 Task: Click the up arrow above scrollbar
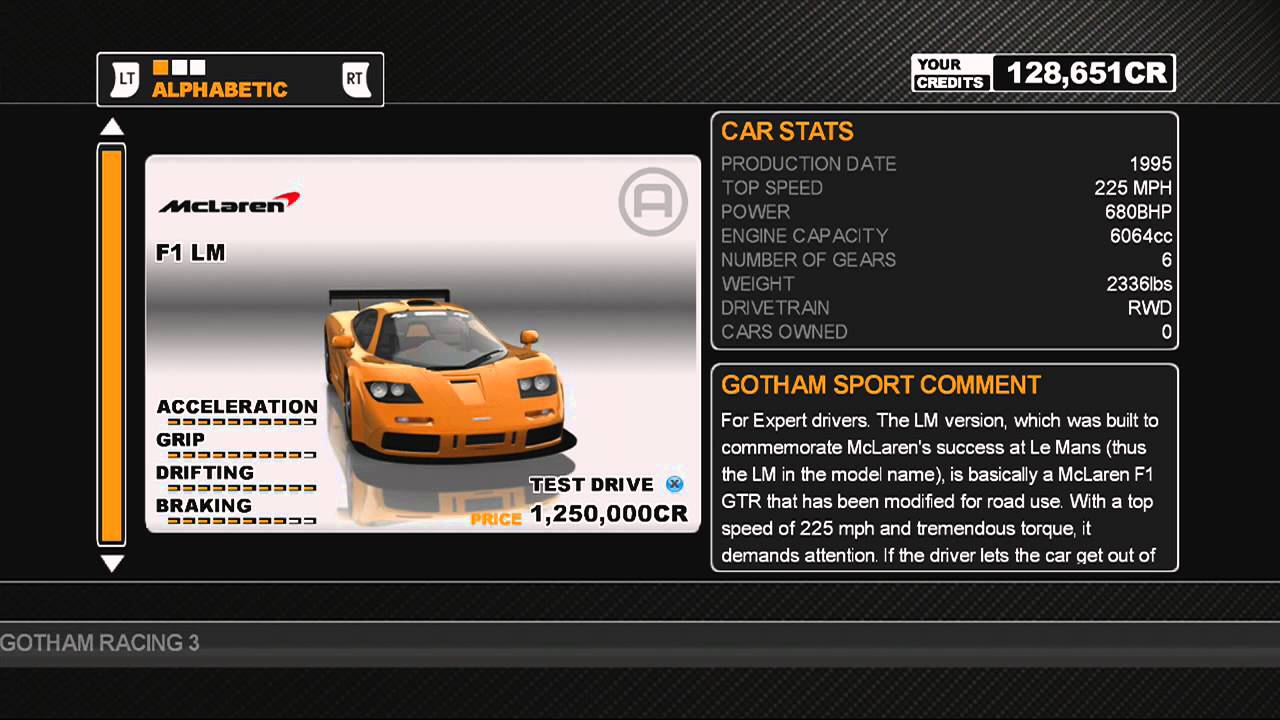point(112,127)
